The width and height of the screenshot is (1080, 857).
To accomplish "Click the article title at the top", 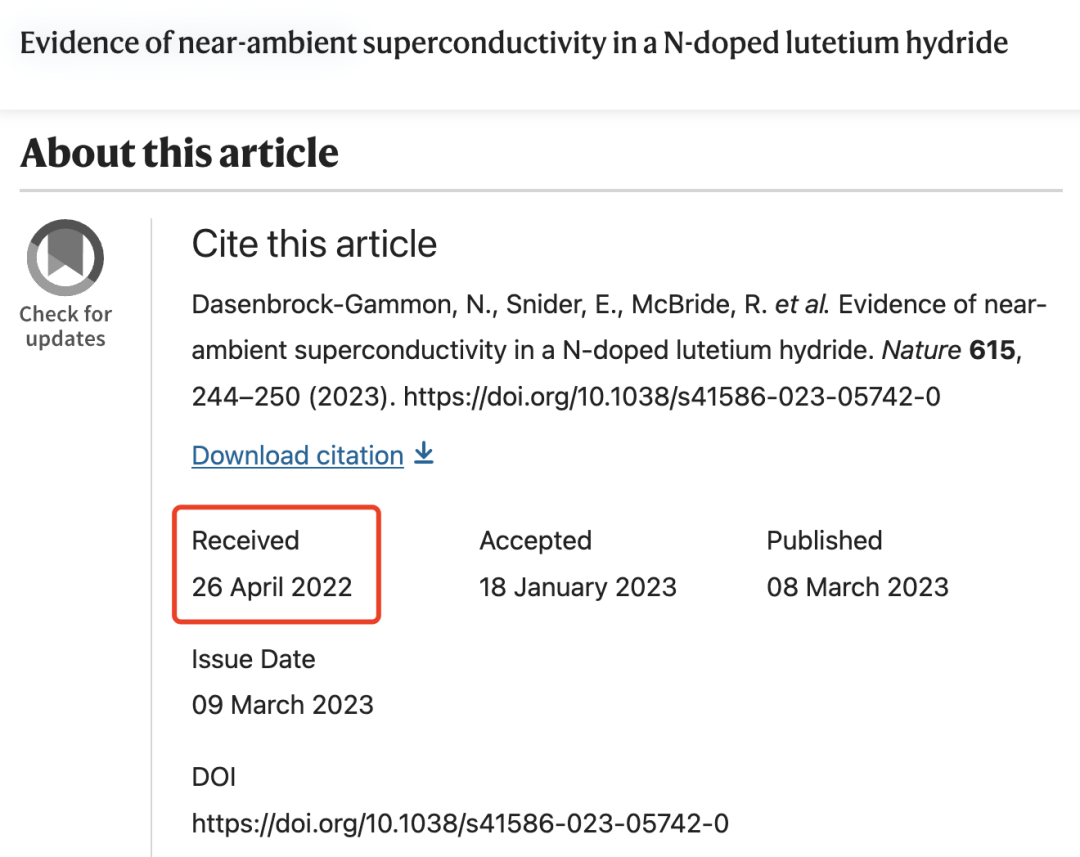I will (513, 43).
